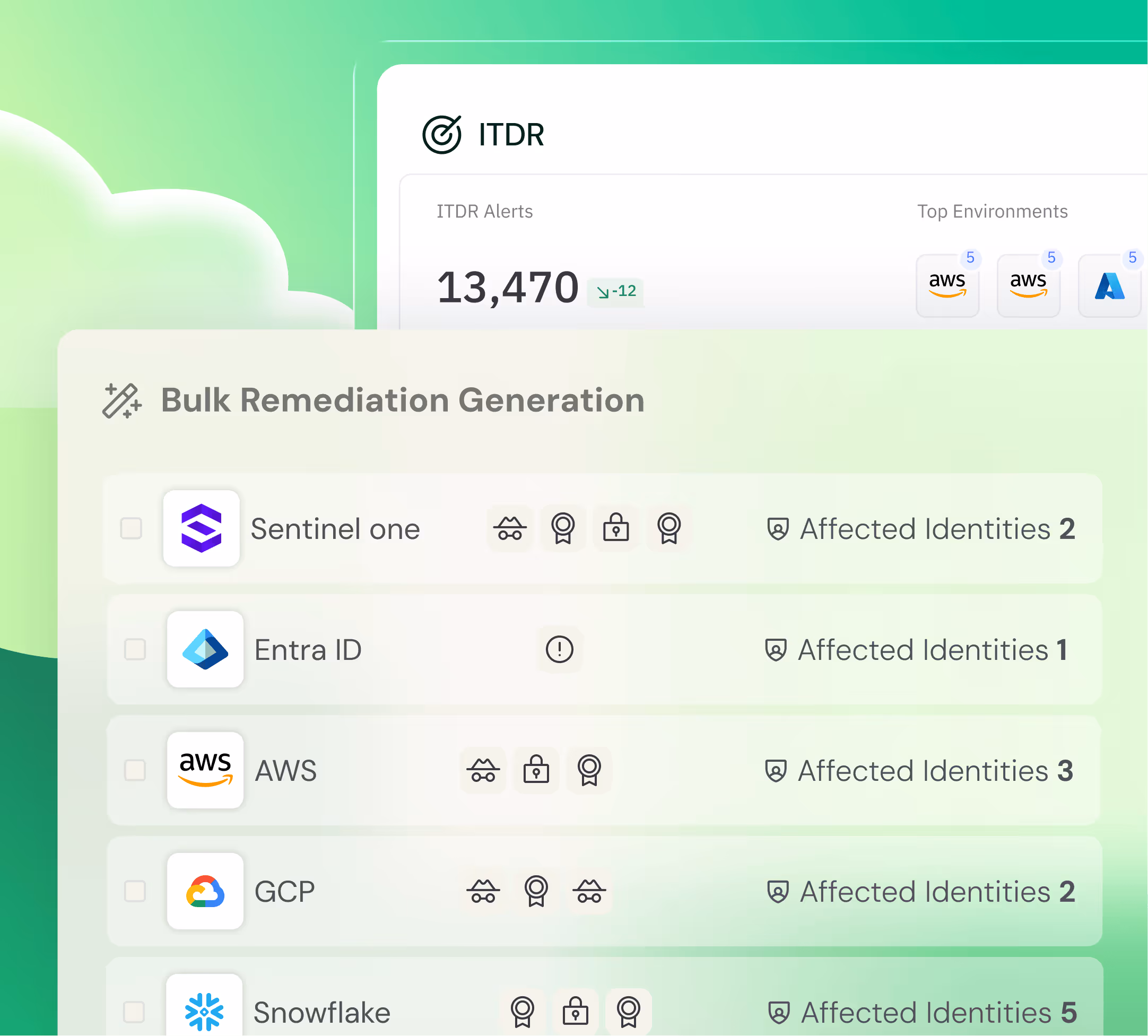Click the AWS name text in list

286,771
